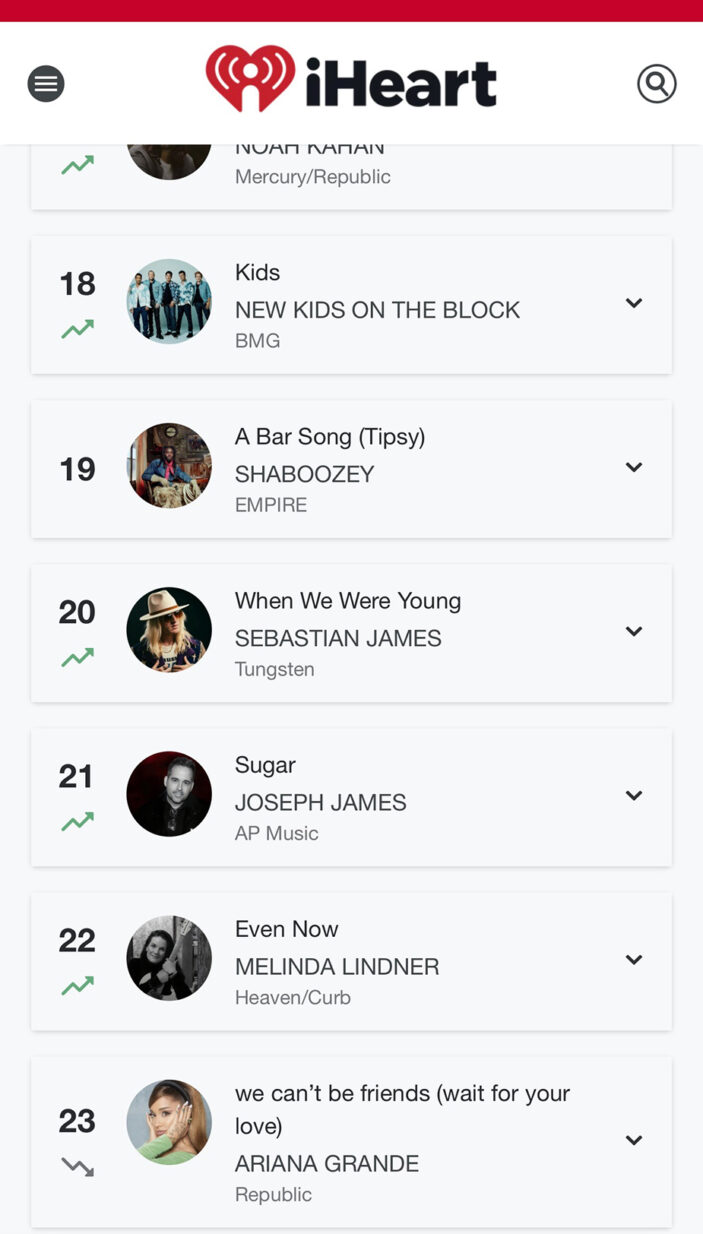Click Shaboozey artist photo

pyautogui.click(x=169, y=466)
